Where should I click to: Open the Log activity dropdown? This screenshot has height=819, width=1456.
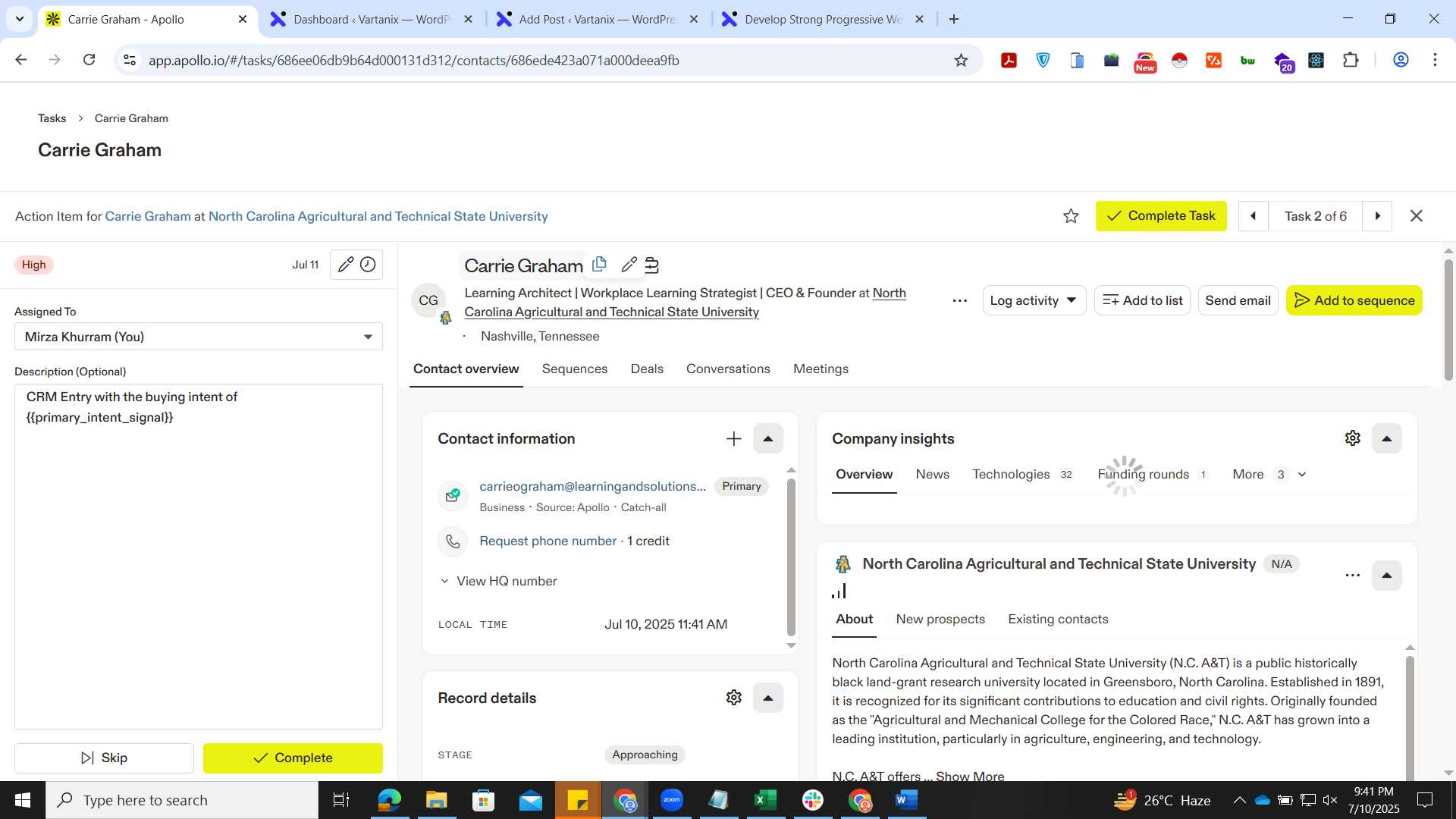[x=1034, y=300]
